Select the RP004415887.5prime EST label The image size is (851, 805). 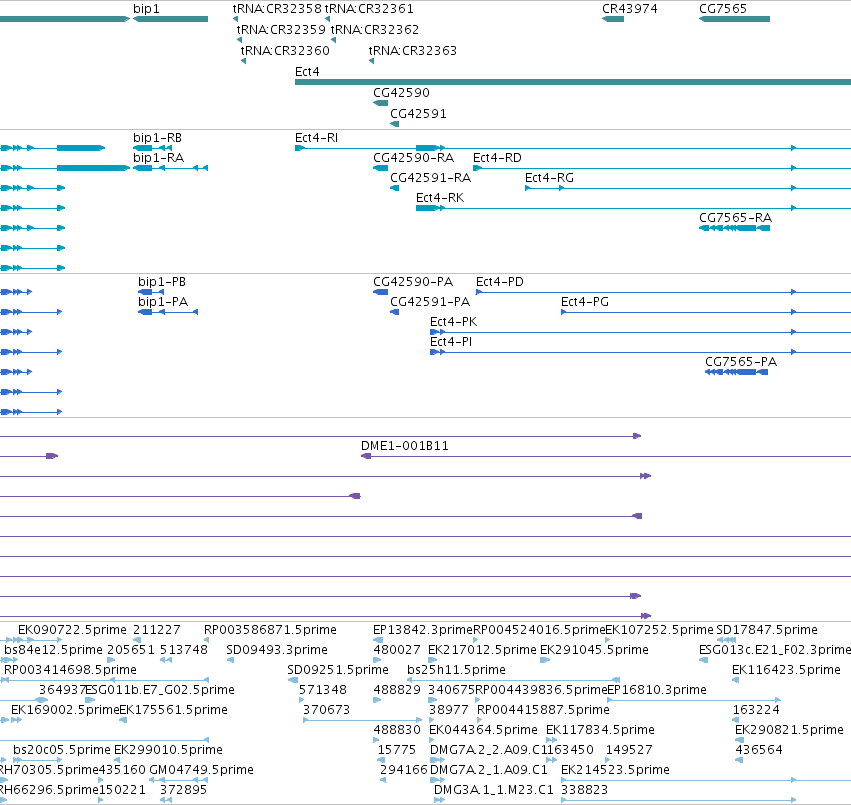click(543, 710)
